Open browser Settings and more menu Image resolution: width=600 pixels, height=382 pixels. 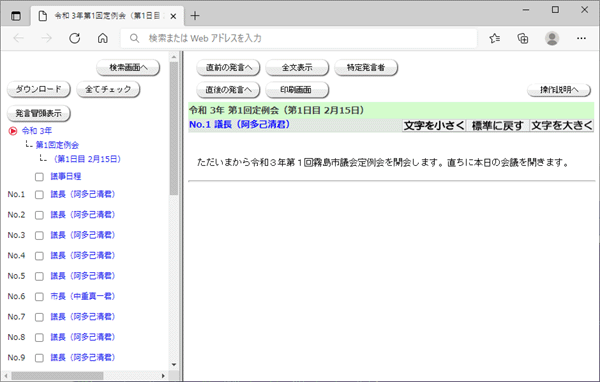point(581,38)
